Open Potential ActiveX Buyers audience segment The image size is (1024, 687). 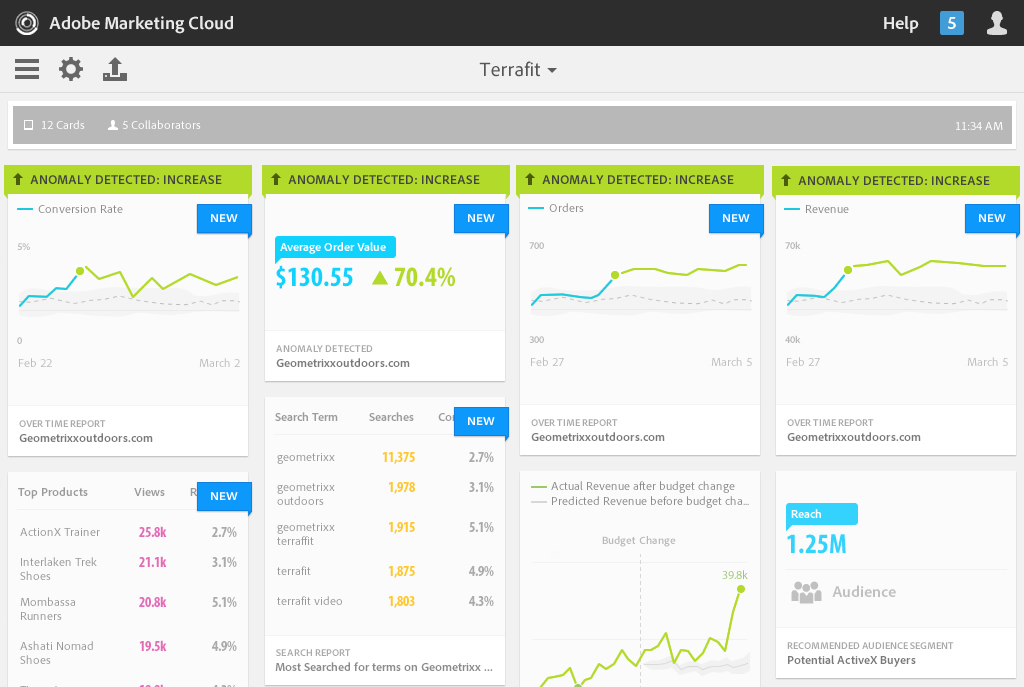pos(851,660)
